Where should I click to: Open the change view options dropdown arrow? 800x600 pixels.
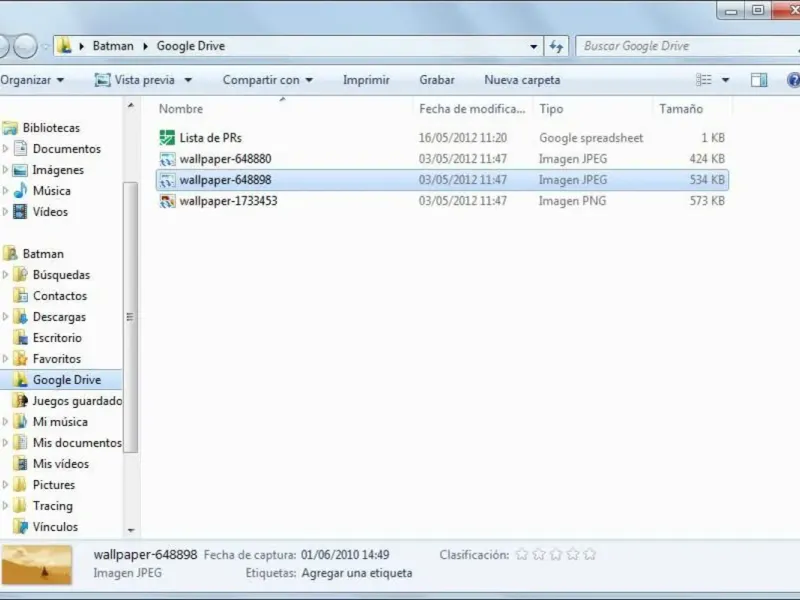[725, 80]
